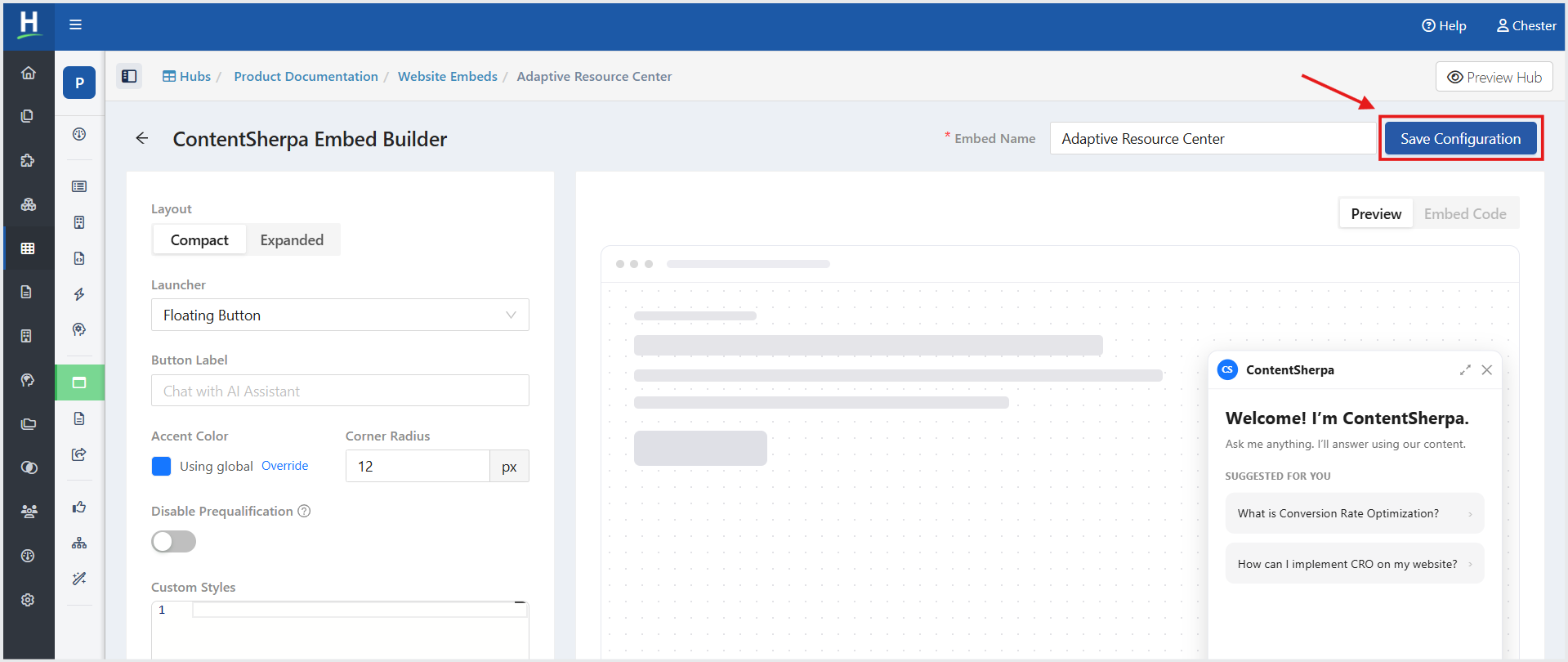Toggle the Disable Prequalification switch

173,541
